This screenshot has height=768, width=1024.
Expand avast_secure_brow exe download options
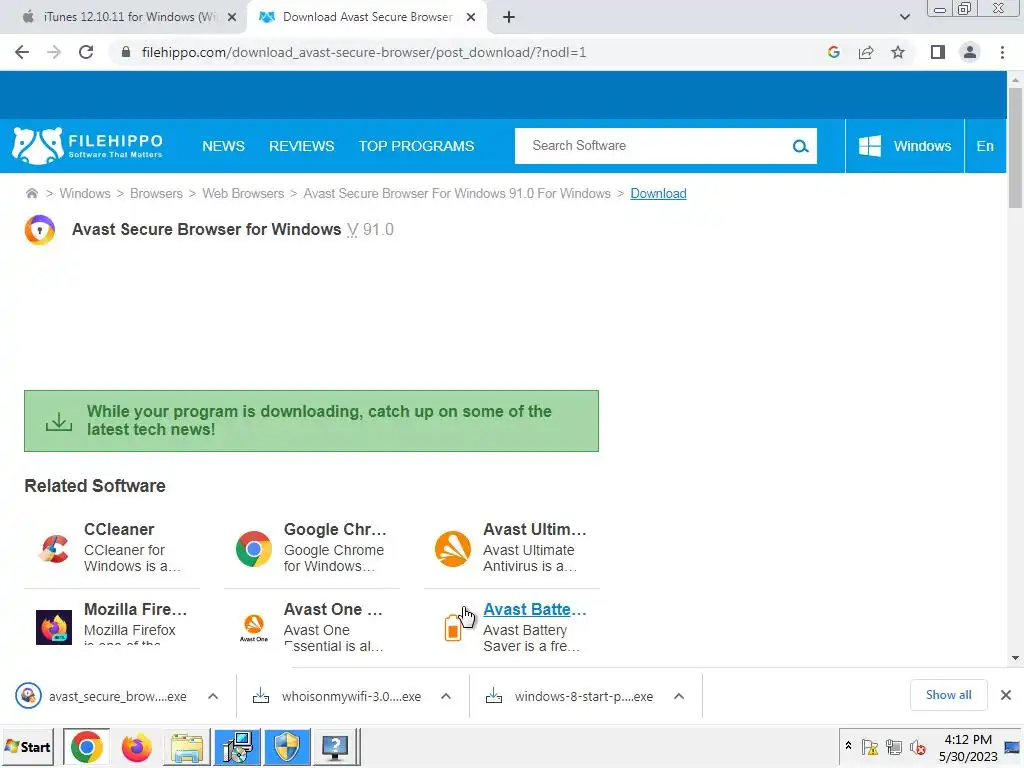(213, 696)
